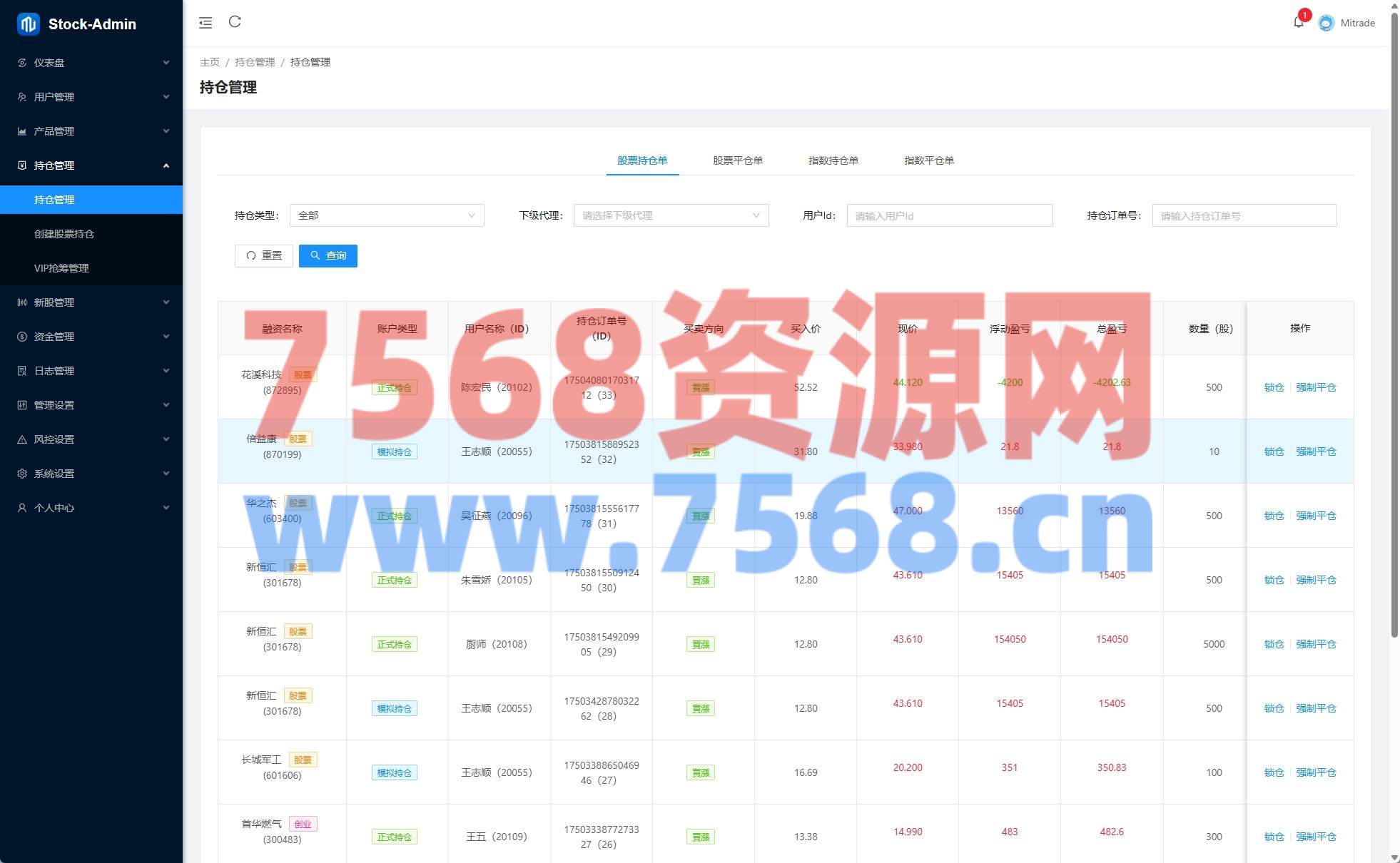Expand the 用户管理 sidebar menu
The width and height of the screenshot is (1400, 863).
pyautogui.click(x=91, y=97)
